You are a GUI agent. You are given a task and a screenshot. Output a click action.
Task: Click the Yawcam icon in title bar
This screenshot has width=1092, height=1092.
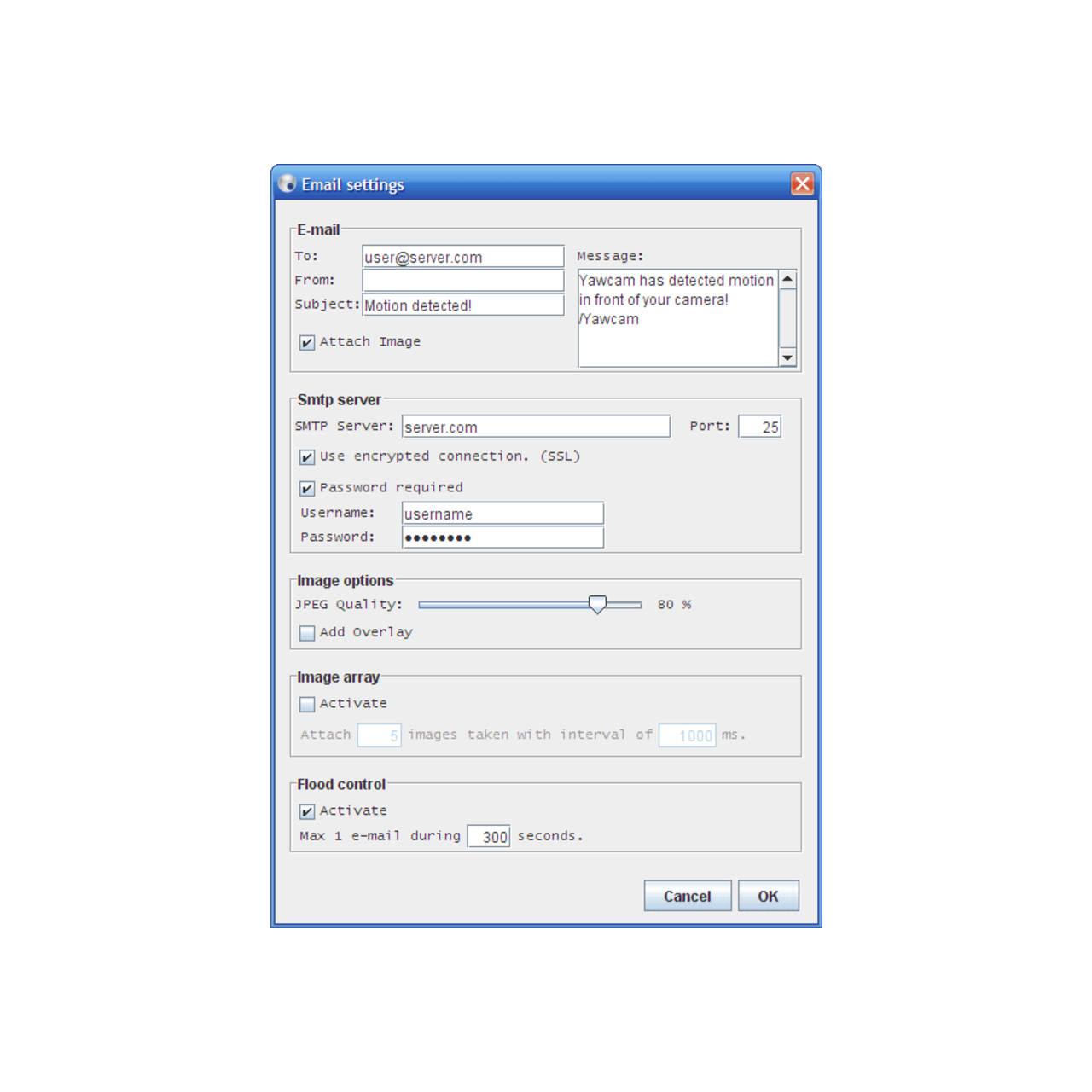(288, 183)
